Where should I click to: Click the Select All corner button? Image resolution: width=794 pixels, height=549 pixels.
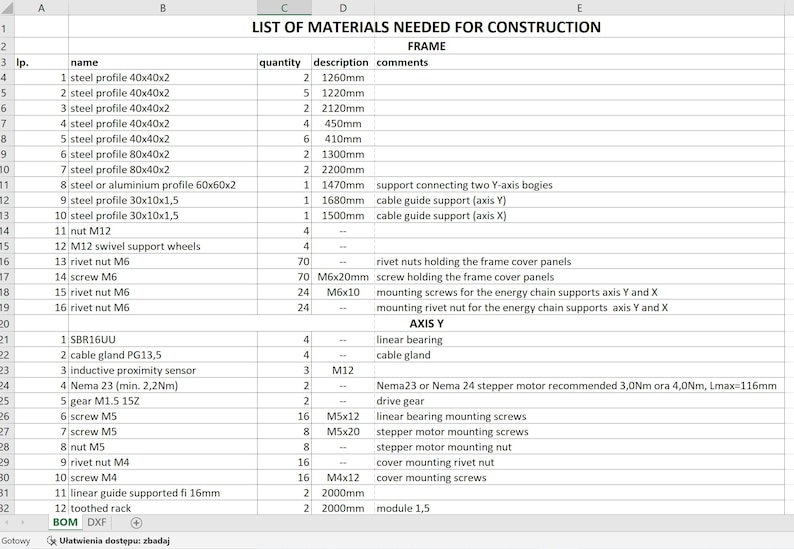pos(7,8)
